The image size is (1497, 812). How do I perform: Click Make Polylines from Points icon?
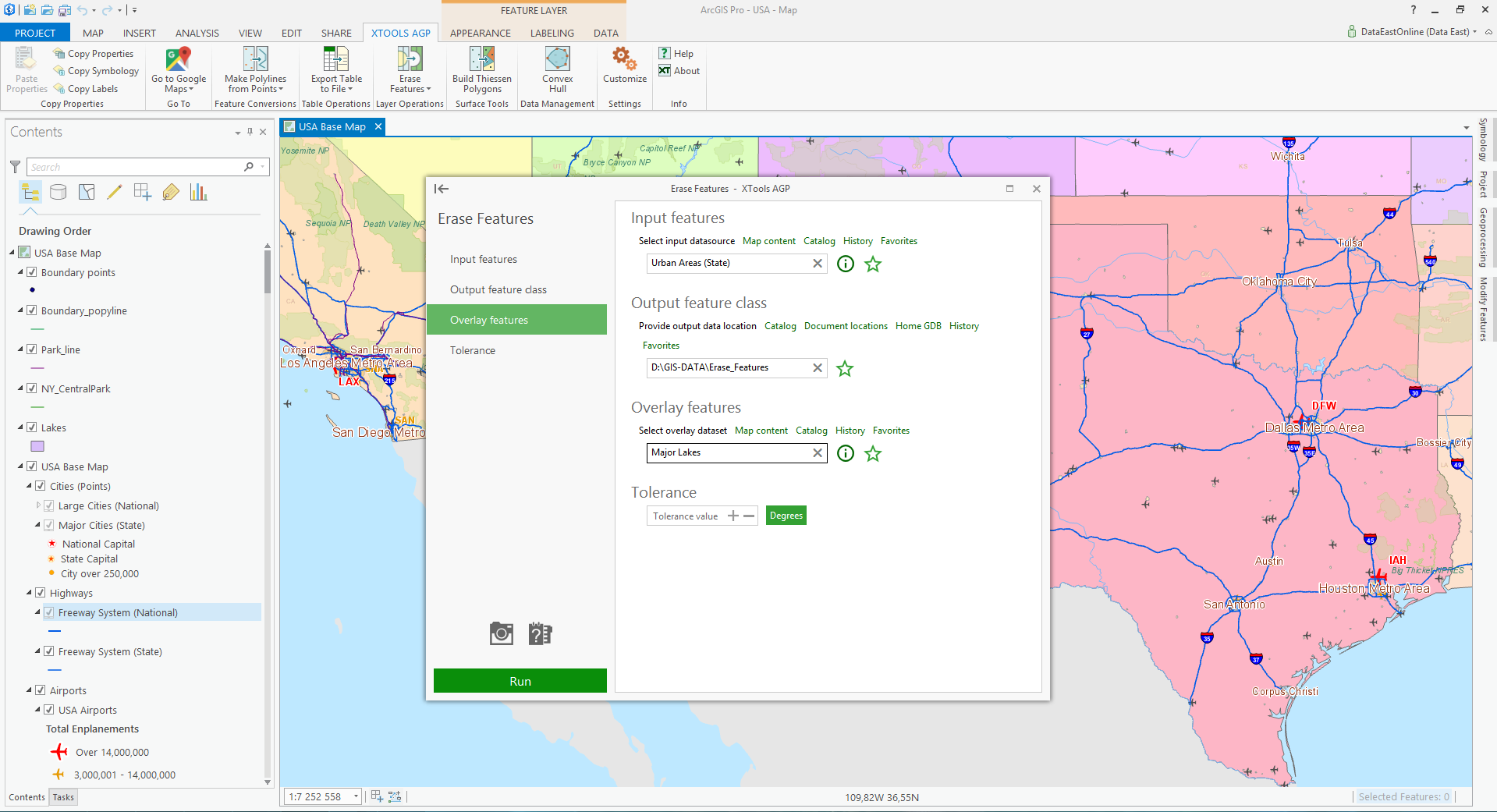click(255, 59)
